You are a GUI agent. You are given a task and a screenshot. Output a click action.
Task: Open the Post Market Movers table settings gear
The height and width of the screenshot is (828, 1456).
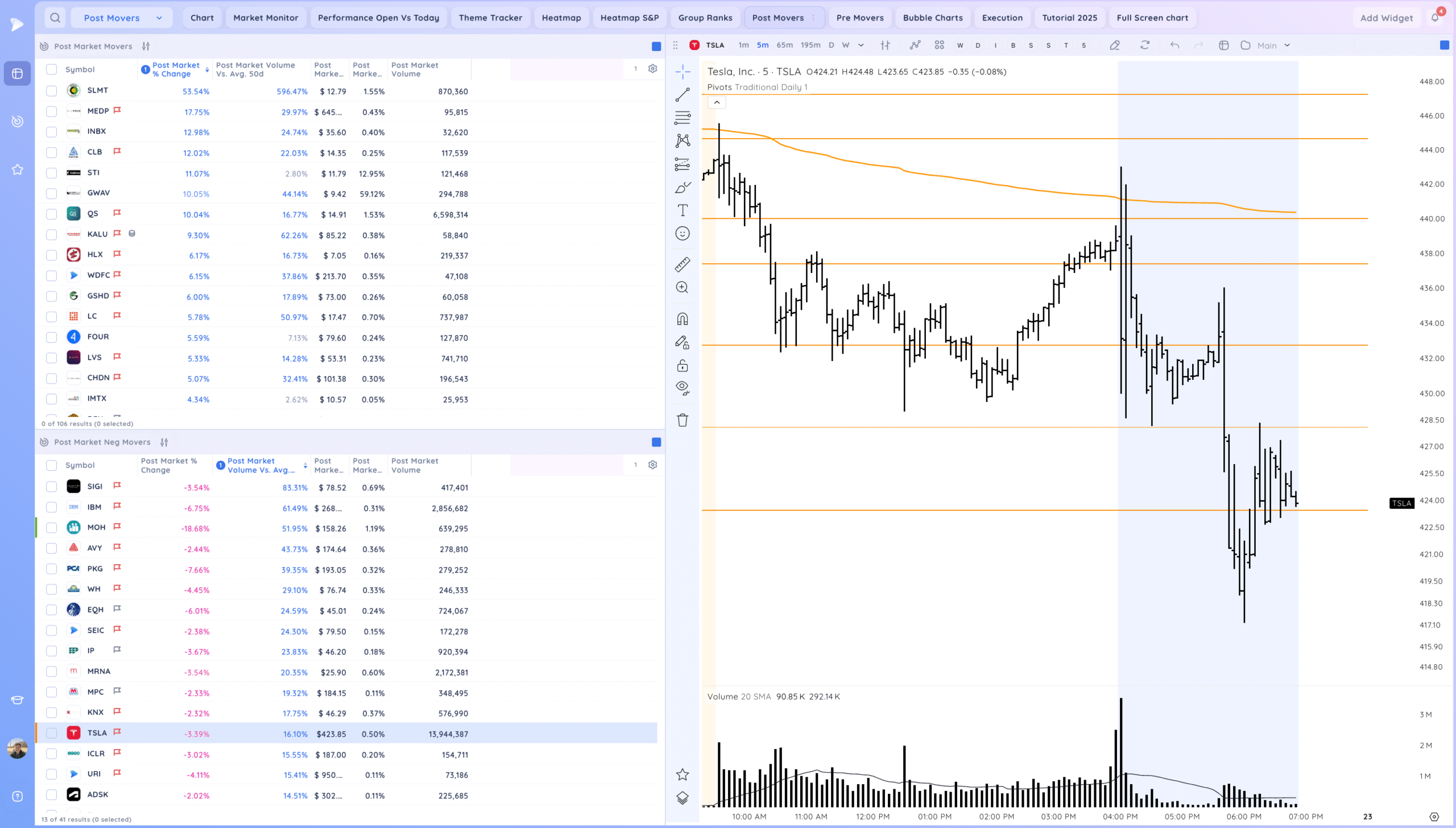pyautogui.click(x=652, y=69)
